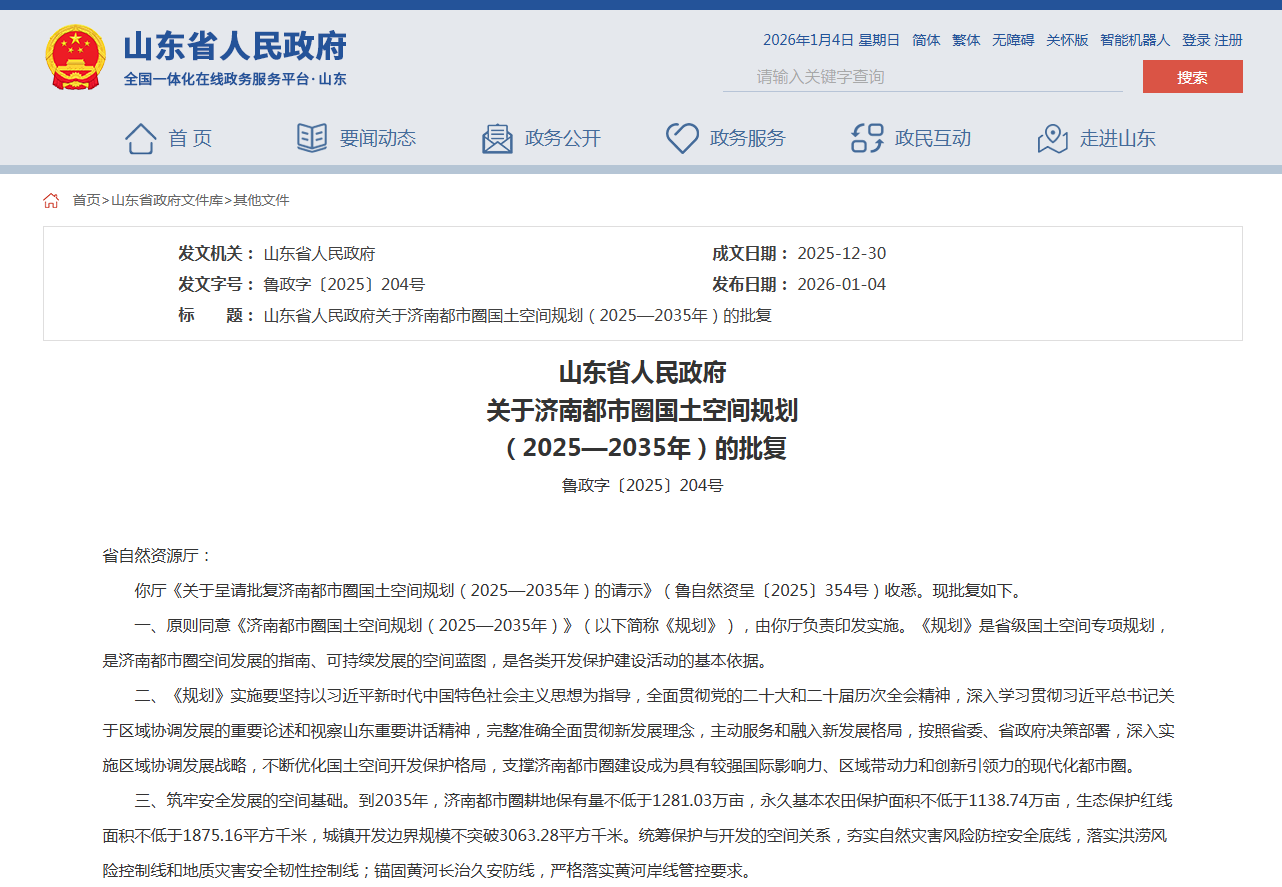
Task: Turn on 关怀版 care mode
Action: pos(1067,40)
